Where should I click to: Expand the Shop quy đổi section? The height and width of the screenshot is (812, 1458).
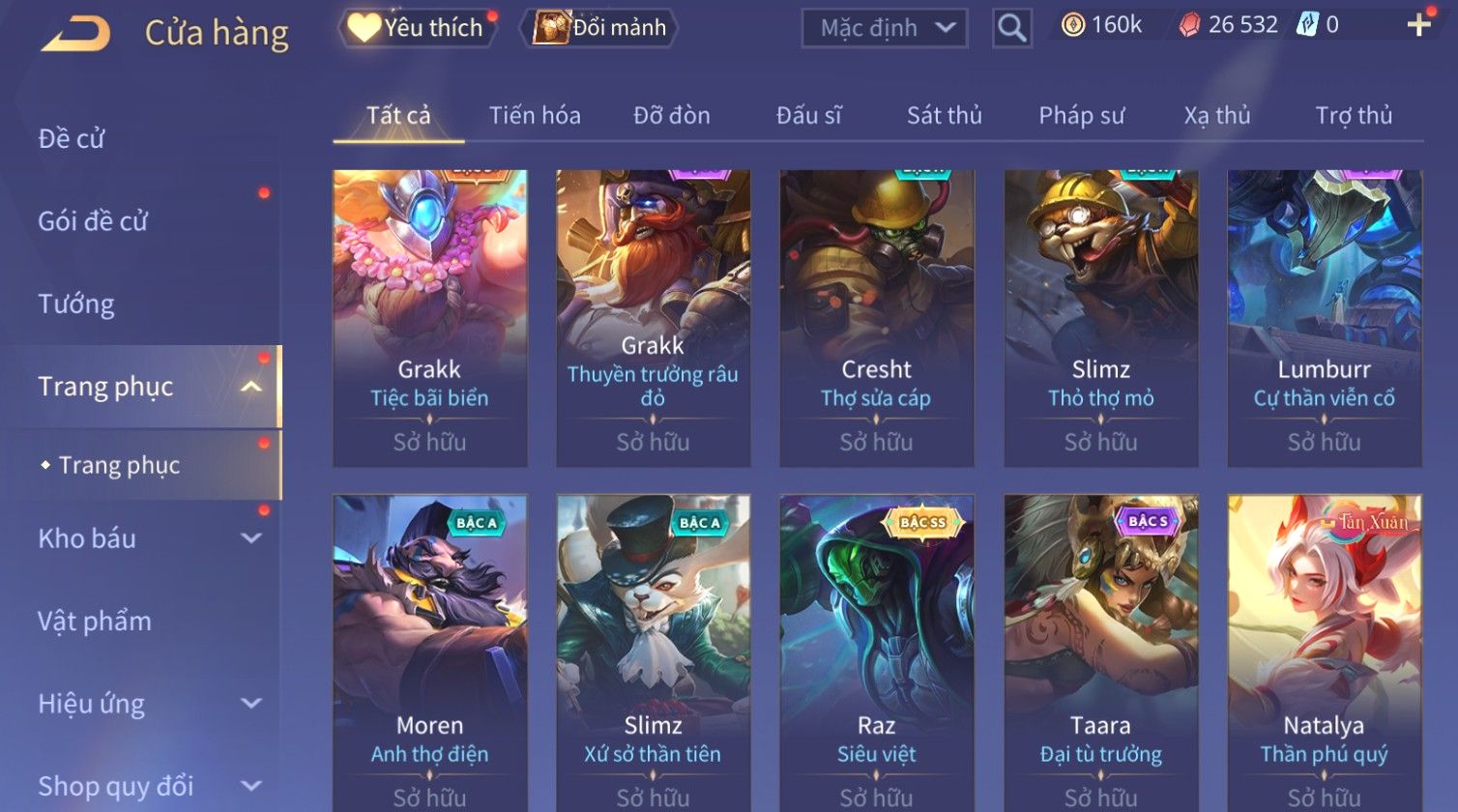[250, 786]
